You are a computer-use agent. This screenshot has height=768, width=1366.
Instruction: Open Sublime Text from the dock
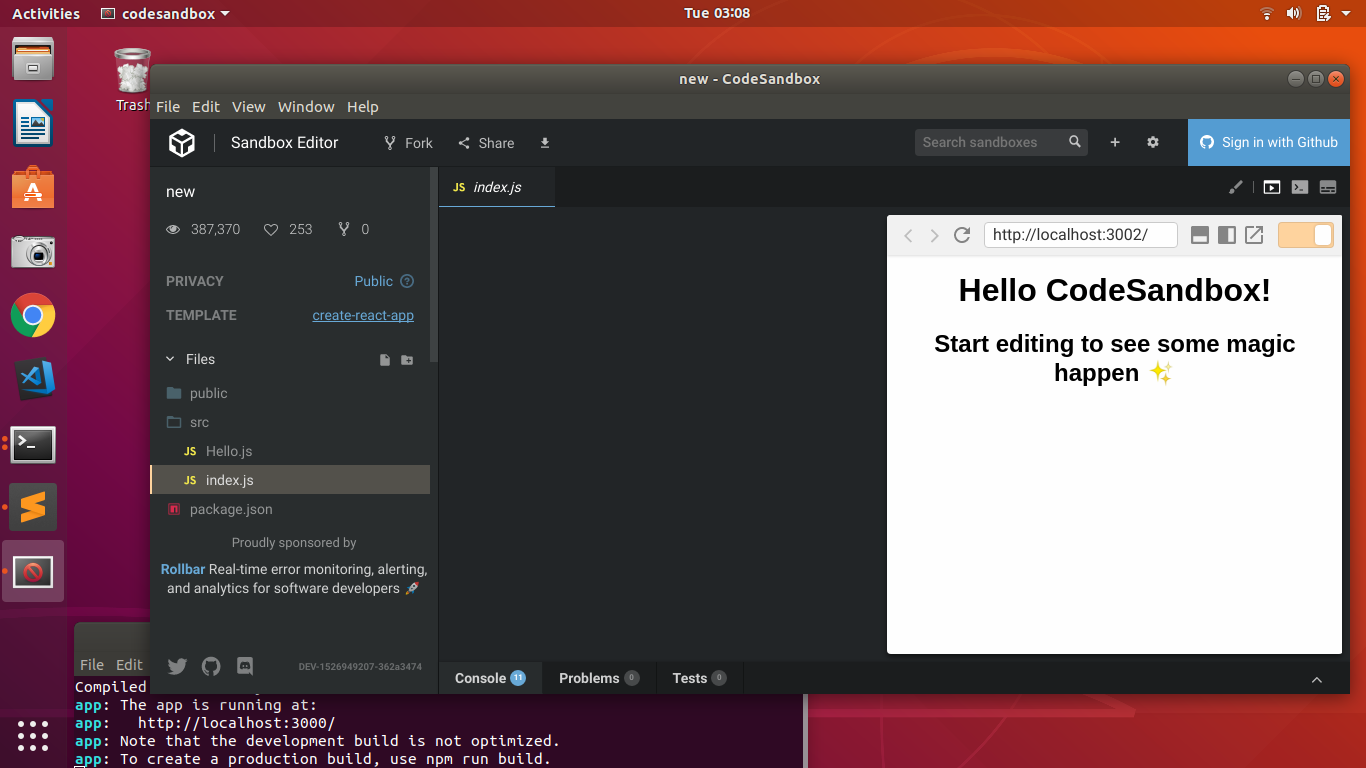[x=33, y=507]
